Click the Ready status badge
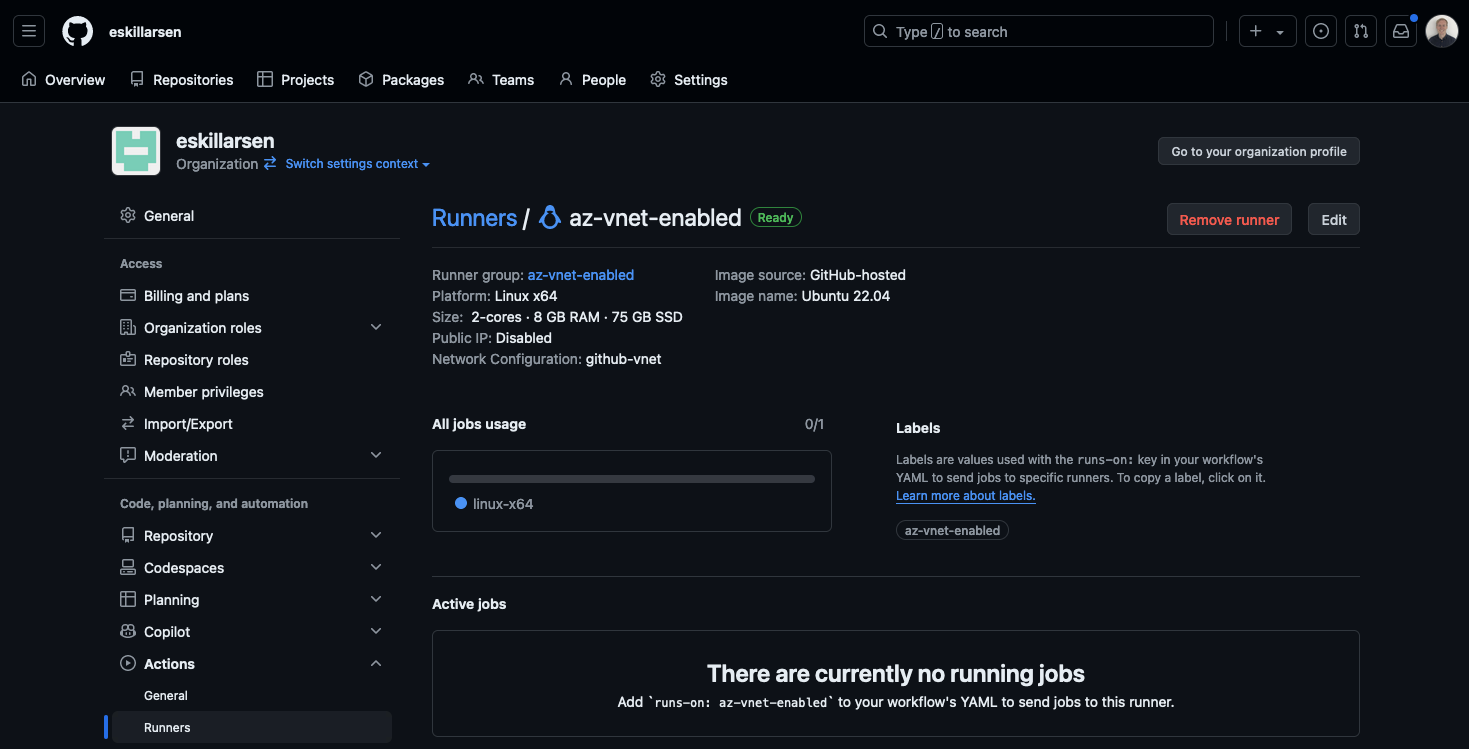Image resolution: width=1469 pixels, height=749 pixels. coord(776,217)
